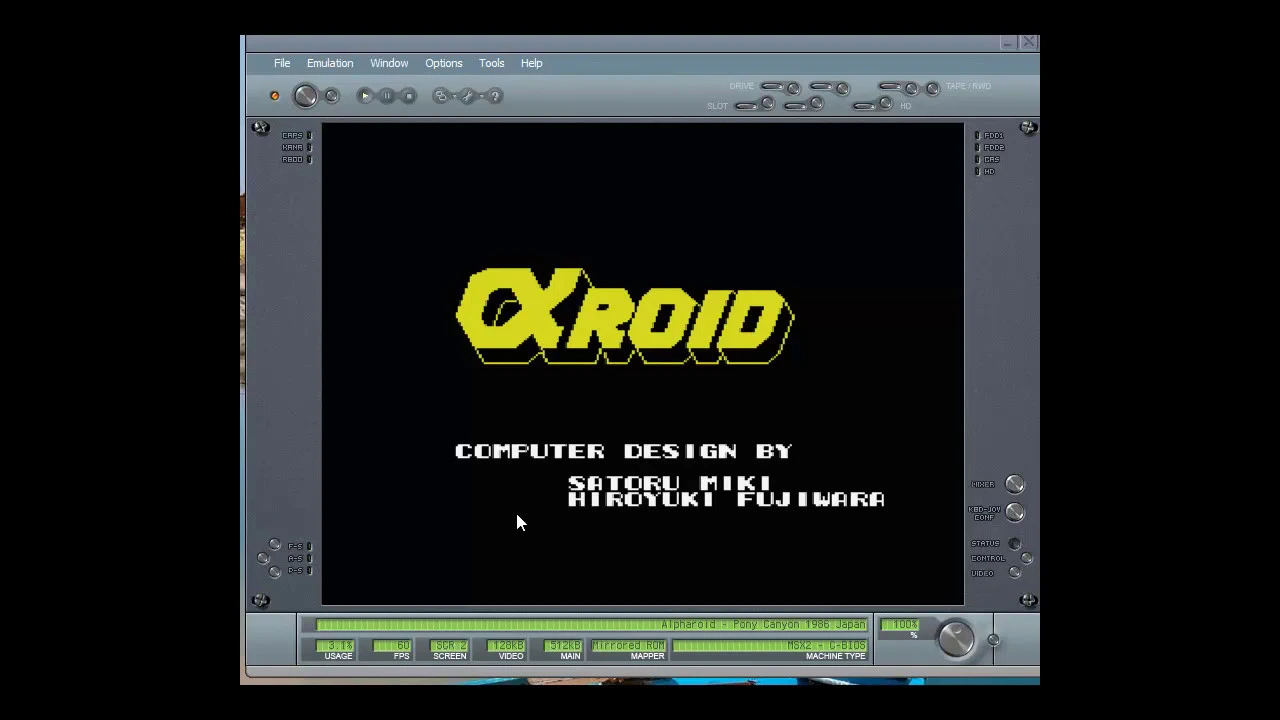Viewport: 1280px width, 720px height.
Task: Expand dropdown arrow next to wrench icon
Action: coord(481,96)
